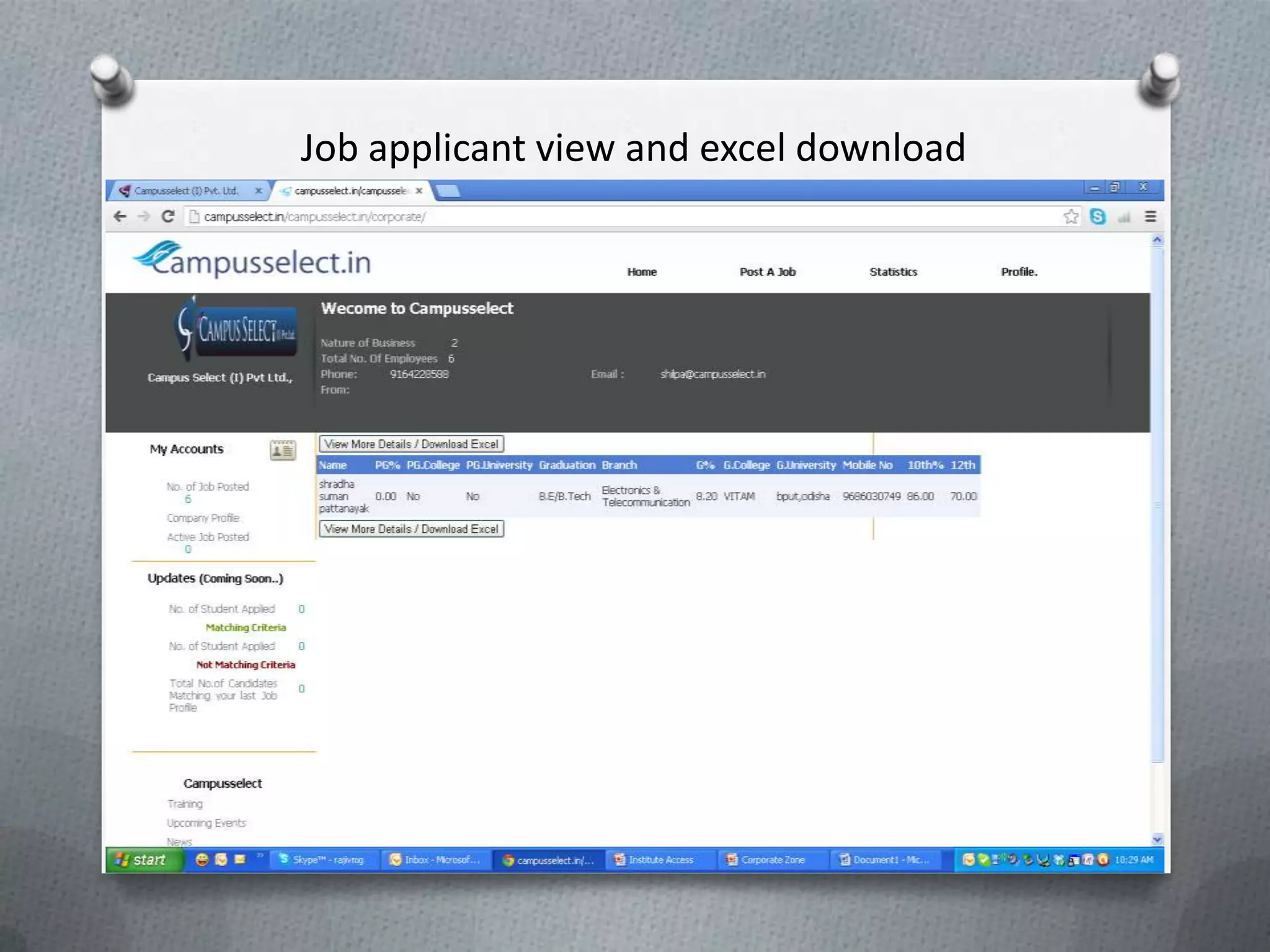Screen dimensions: 1270x952
Task: Expand the quick launch chevron in the taskbar
Action: [260, 857]
